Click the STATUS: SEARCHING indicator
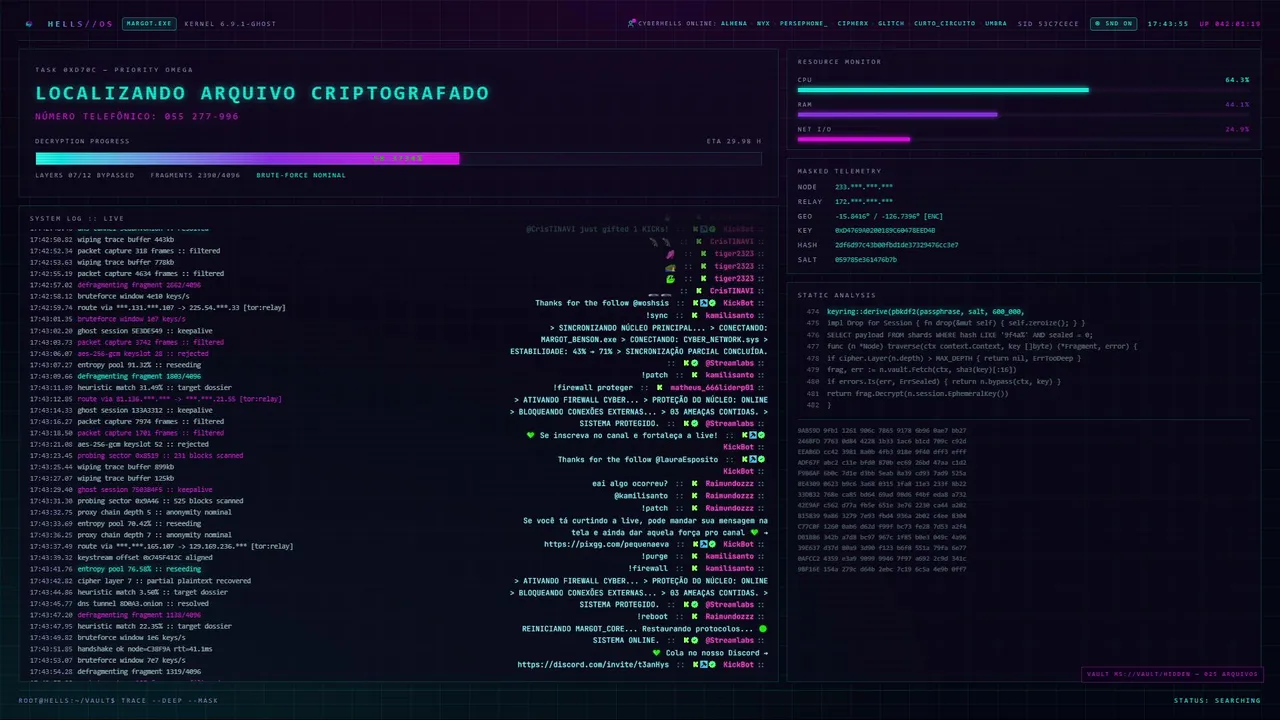Screen dimensions: 1280x720 (1217, 700)
